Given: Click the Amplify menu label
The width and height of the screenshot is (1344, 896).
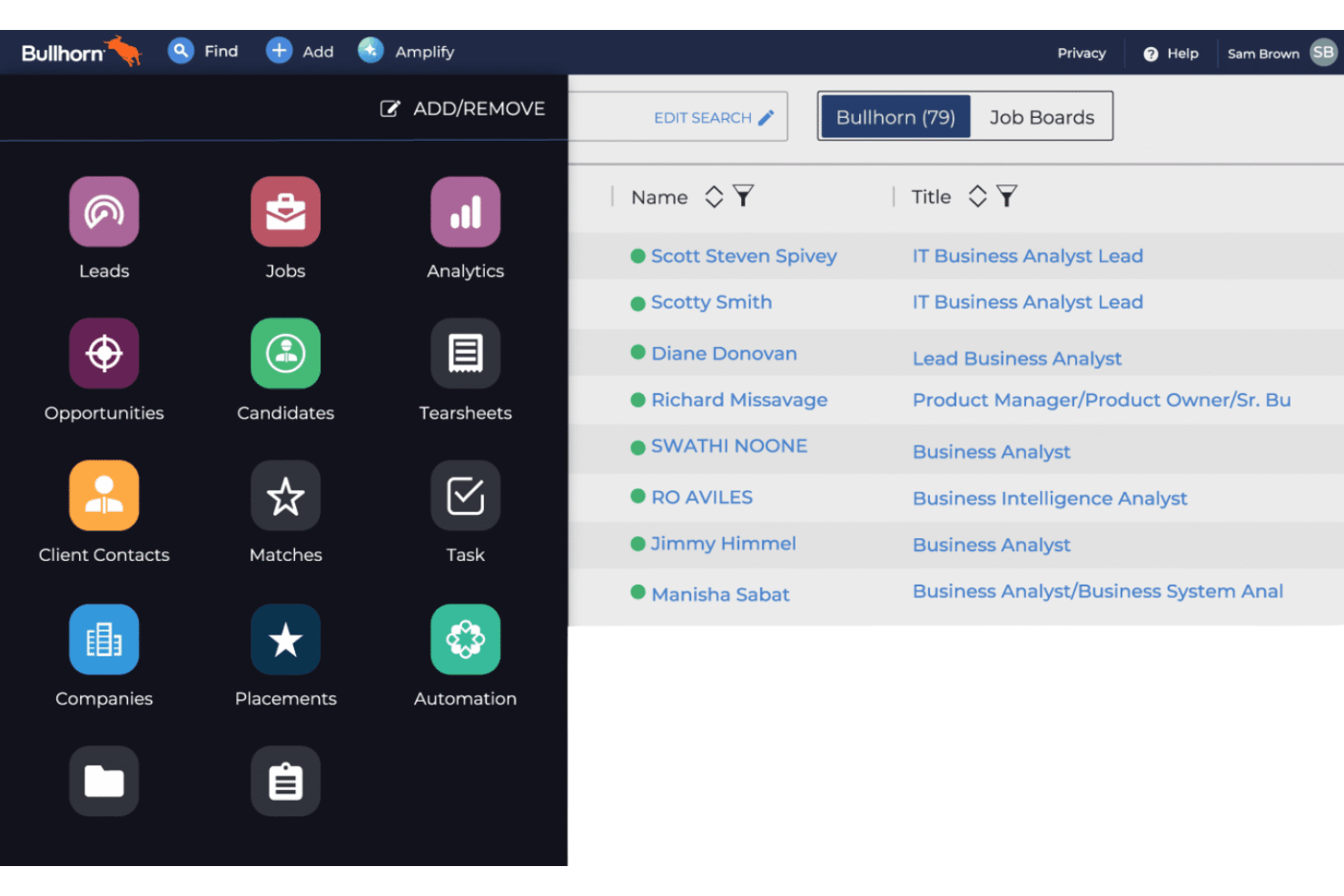Looking at the screenshot, I should pos(424,52).
